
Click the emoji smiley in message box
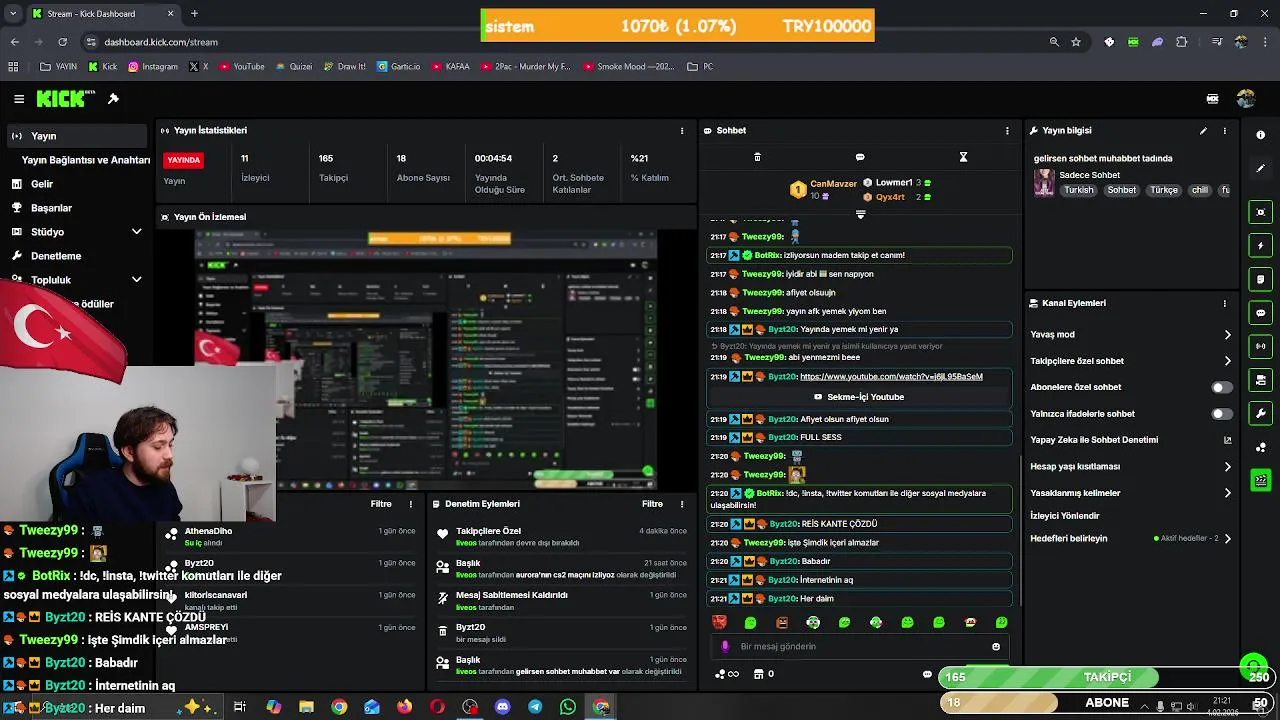point(996,647)
